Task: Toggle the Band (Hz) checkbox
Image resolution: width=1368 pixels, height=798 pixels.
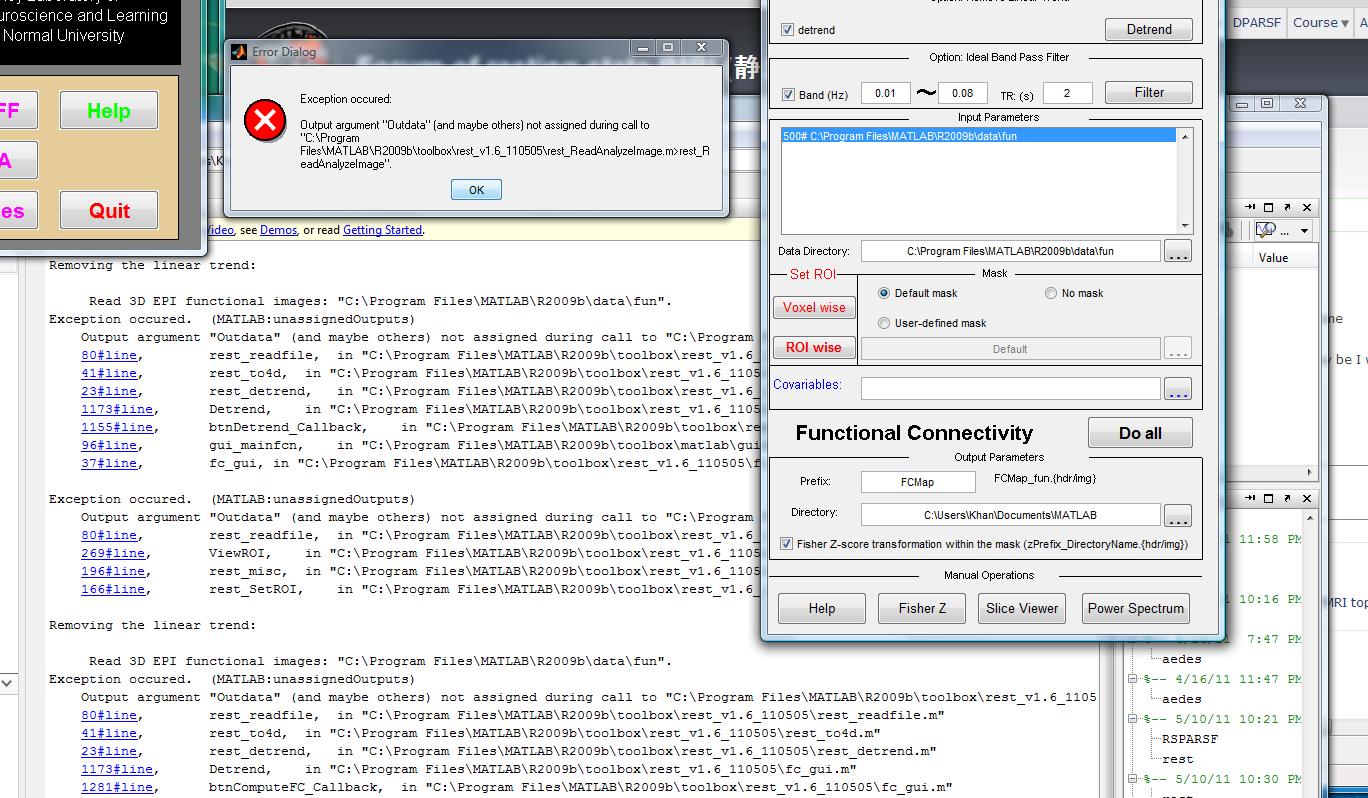Action: coord(788,95)
